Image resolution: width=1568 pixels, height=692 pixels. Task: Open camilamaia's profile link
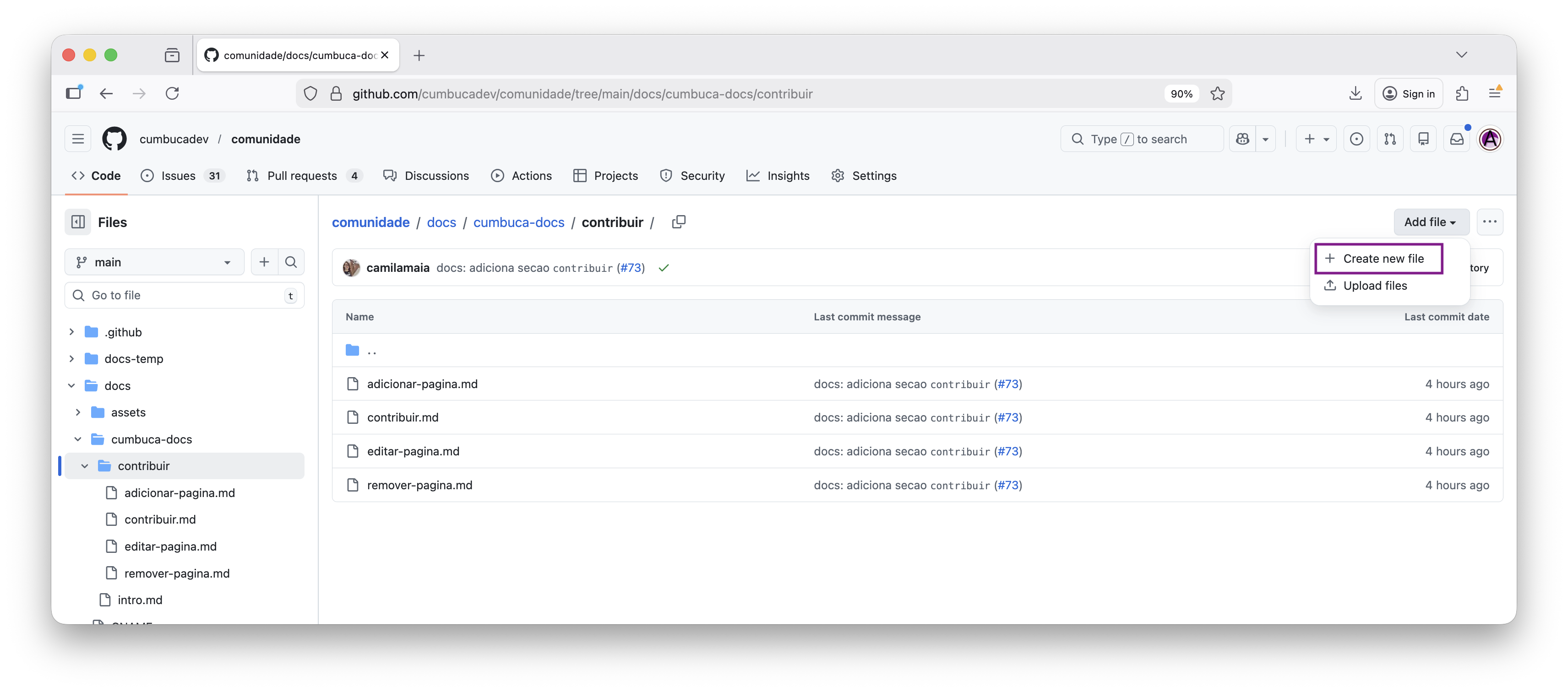398,268
